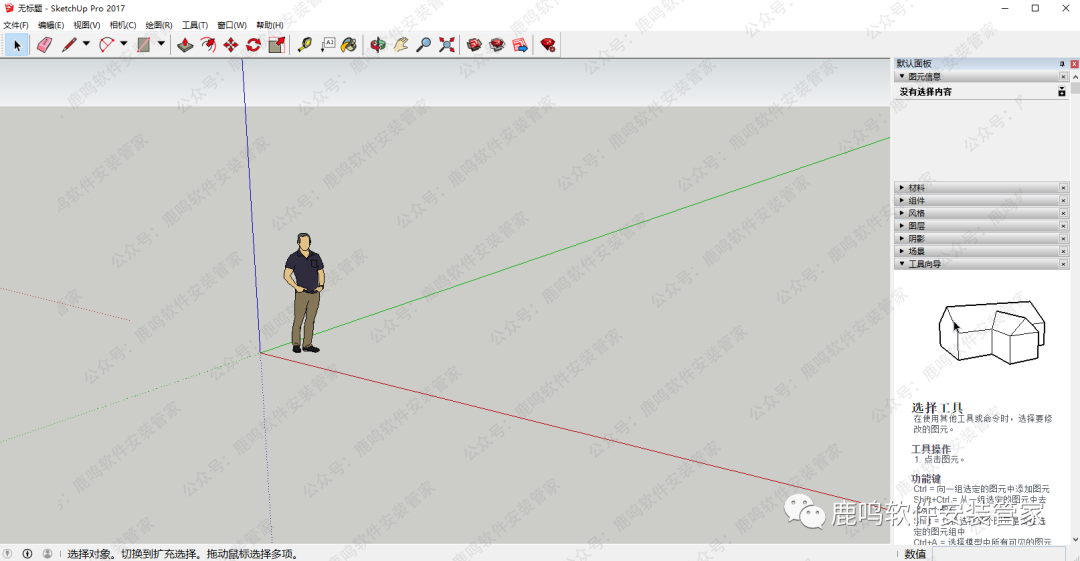The width and height of the screenshot is (1080, 561).
Task: Activate the Move tool
Action: pos(231,44)
